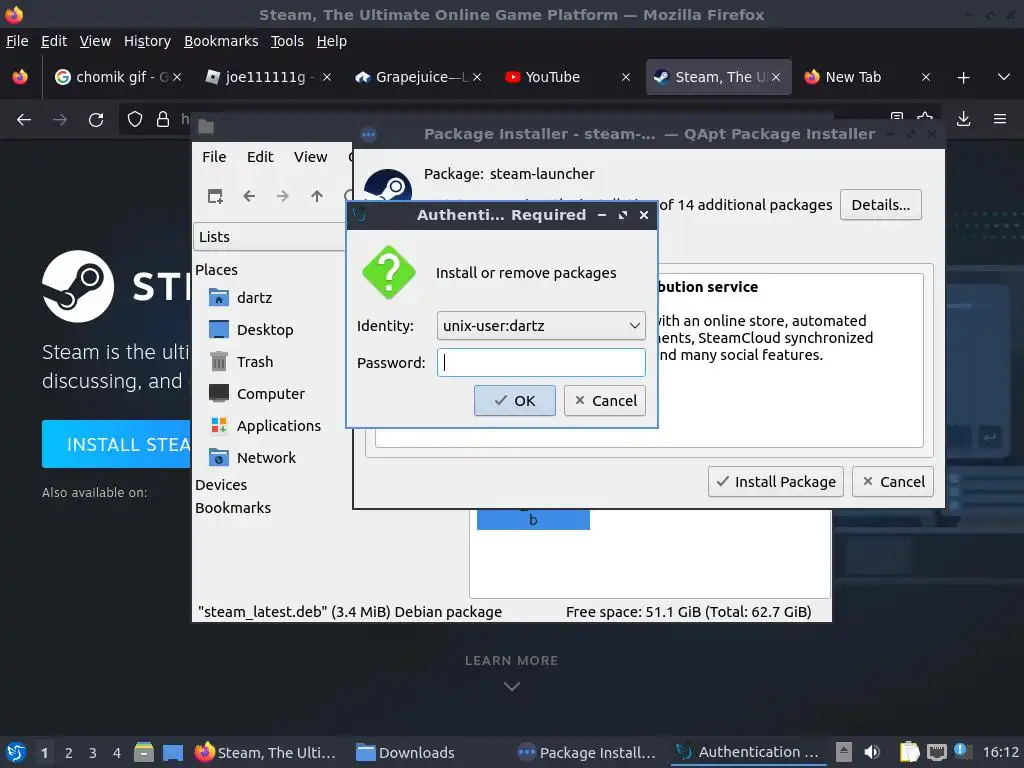
Task: Focus the Password input field
Action: [541, 362]
